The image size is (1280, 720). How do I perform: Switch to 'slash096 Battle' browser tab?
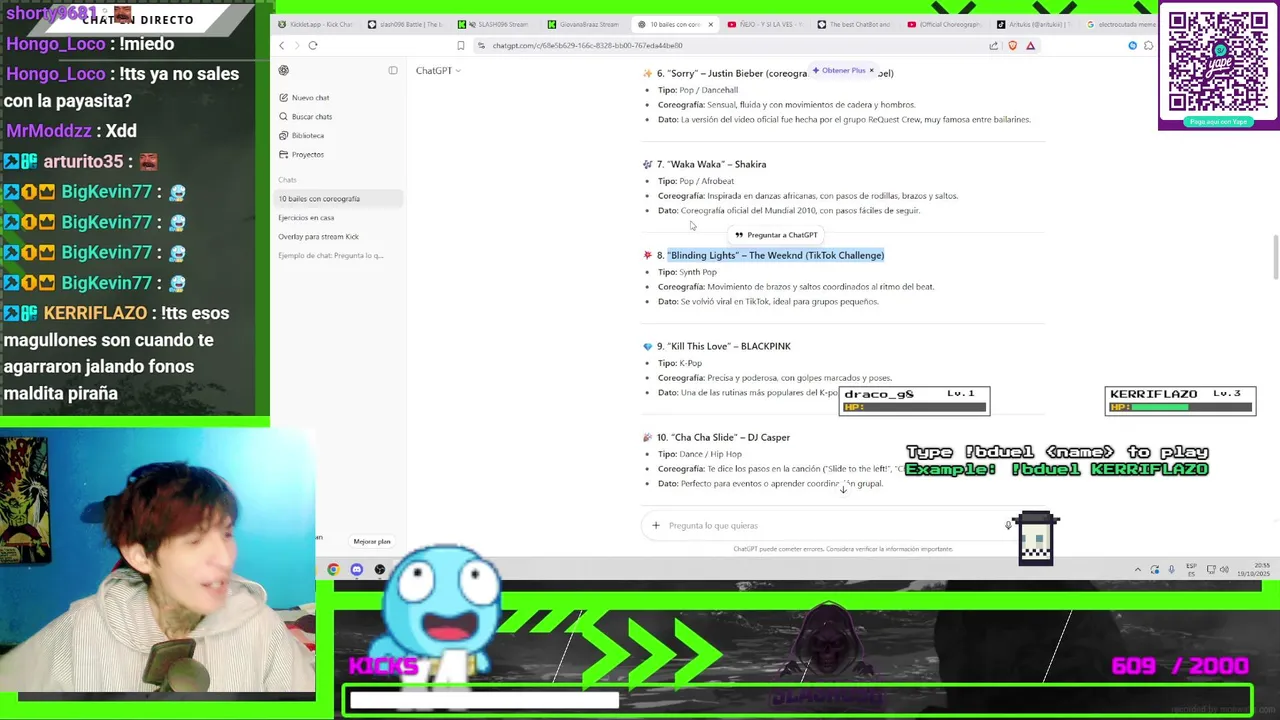(406, 24)
